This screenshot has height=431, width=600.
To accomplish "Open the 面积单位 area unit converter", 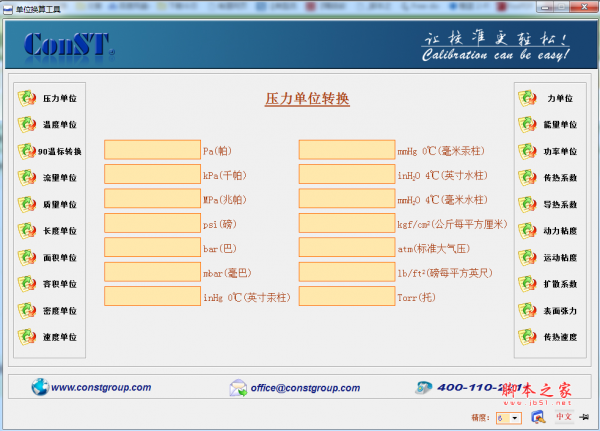I will 47,258.
